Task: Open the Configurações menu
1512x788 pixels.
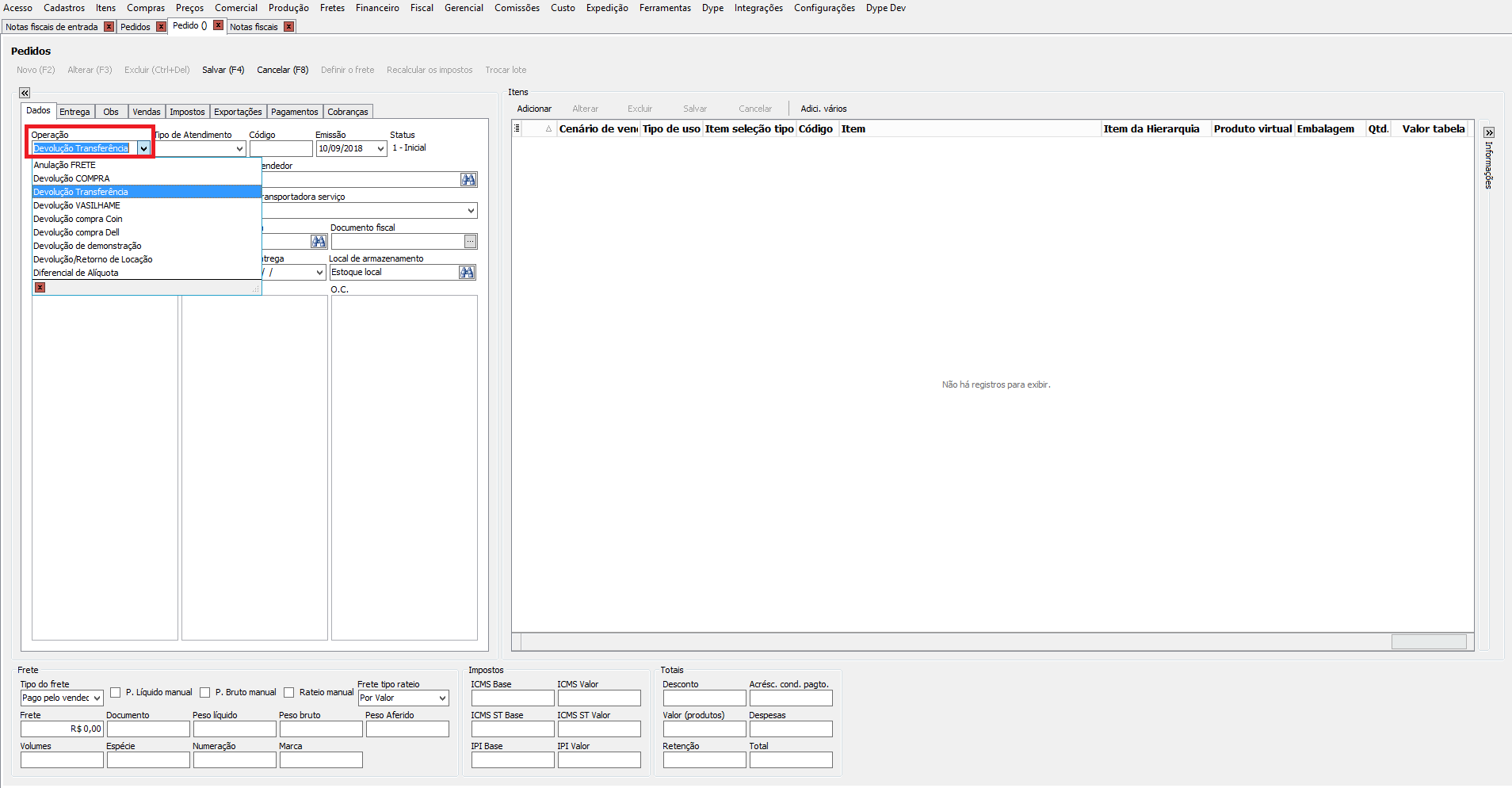Action: tap(824, 8)
